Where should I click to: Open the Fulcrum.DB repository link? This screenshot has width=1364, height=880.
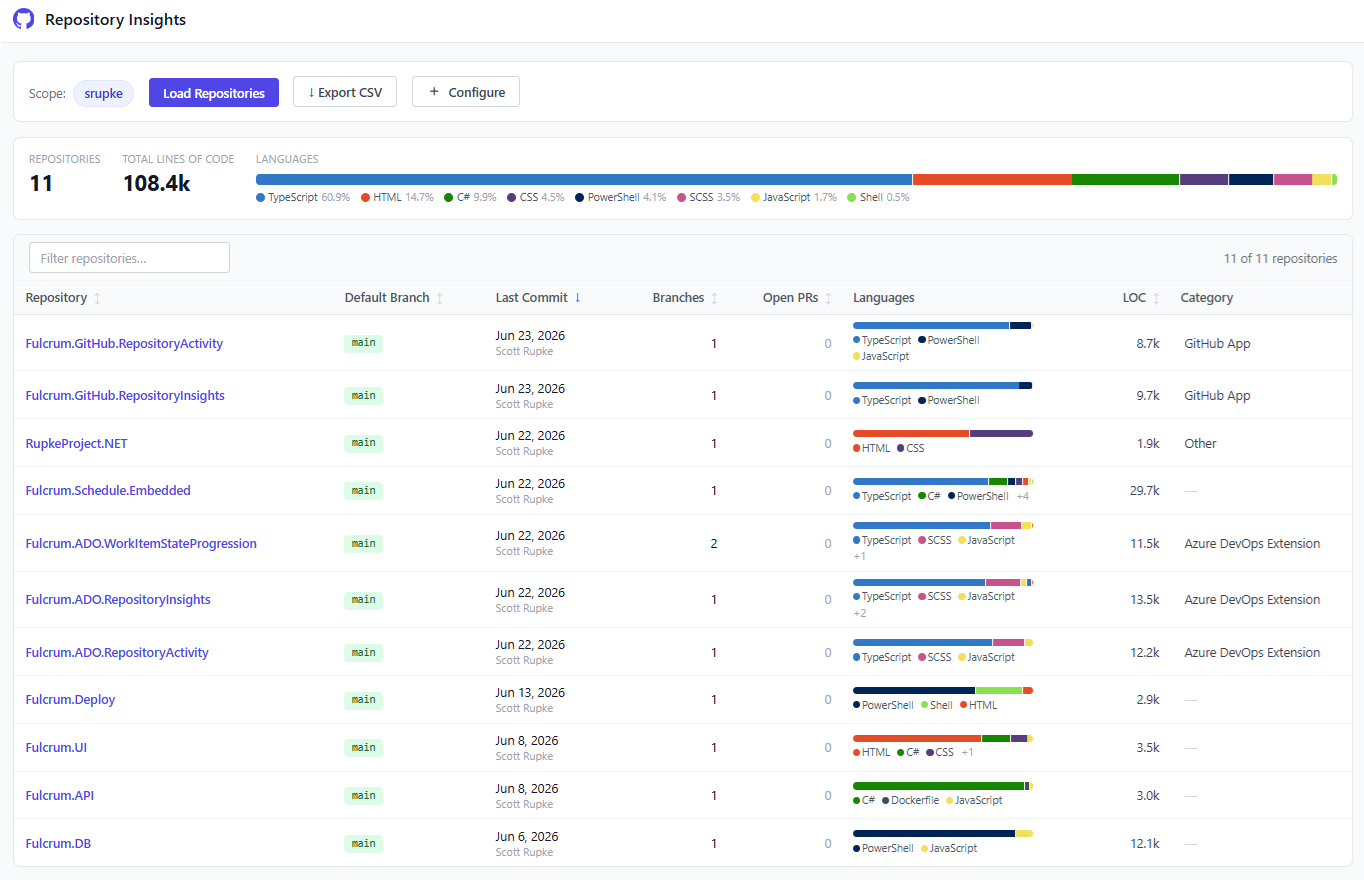[x=58, y=843]
